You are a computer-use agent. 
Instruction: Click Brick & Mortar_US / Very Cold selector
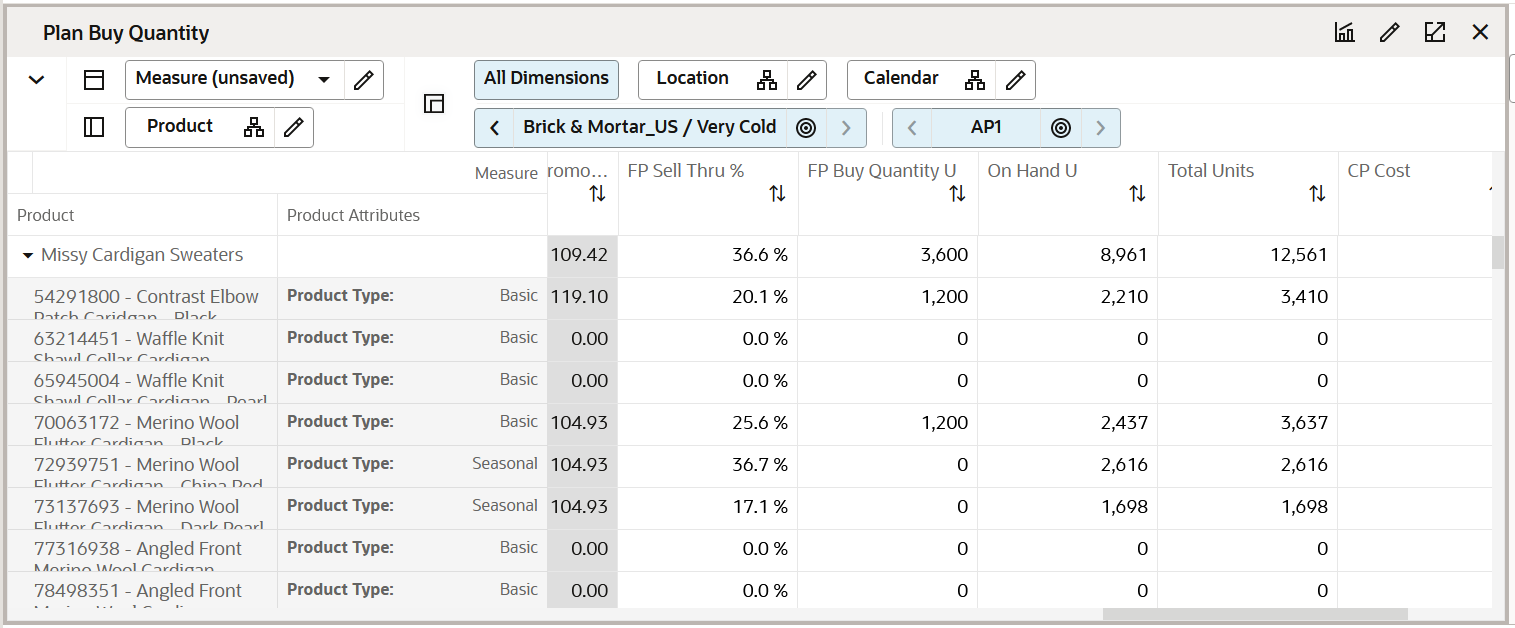(650, 128)
